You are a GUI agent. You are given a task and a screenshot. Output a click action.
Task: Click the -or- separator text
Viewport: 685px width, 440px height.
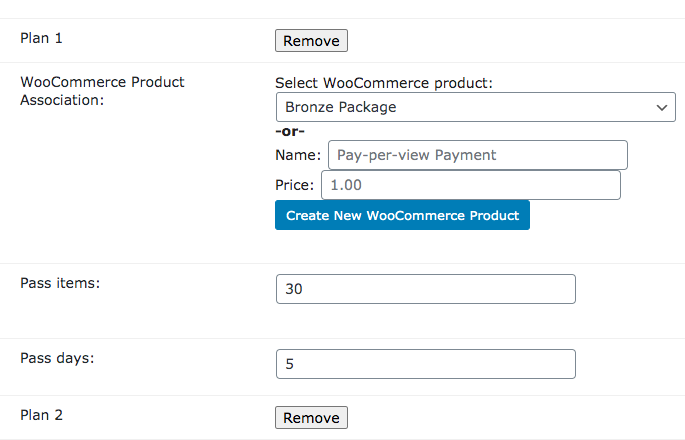pos(290,131)
